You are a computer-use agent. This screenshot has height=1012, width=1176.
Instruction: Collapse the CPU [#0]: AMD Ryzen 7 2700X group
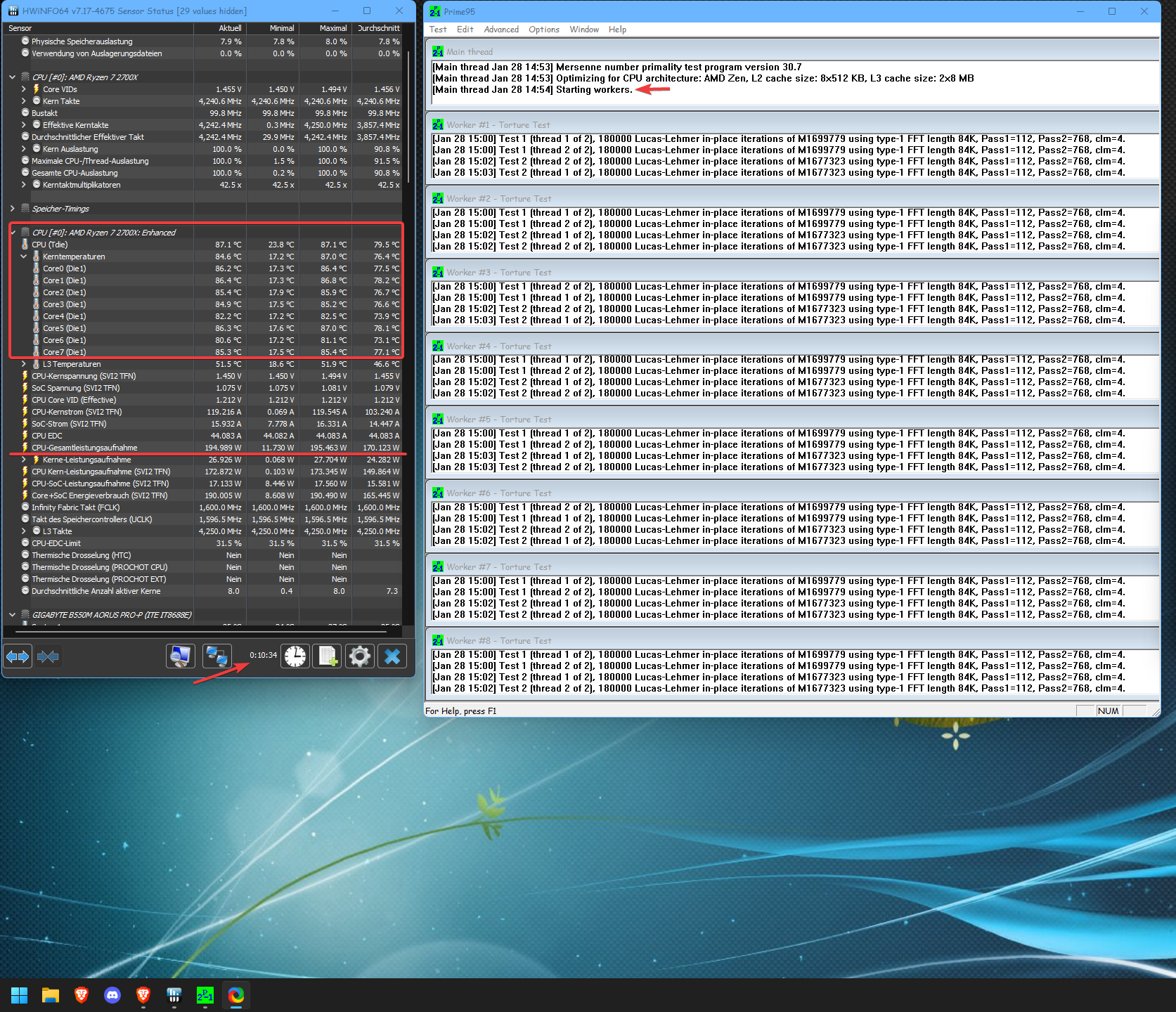point(12,77)
